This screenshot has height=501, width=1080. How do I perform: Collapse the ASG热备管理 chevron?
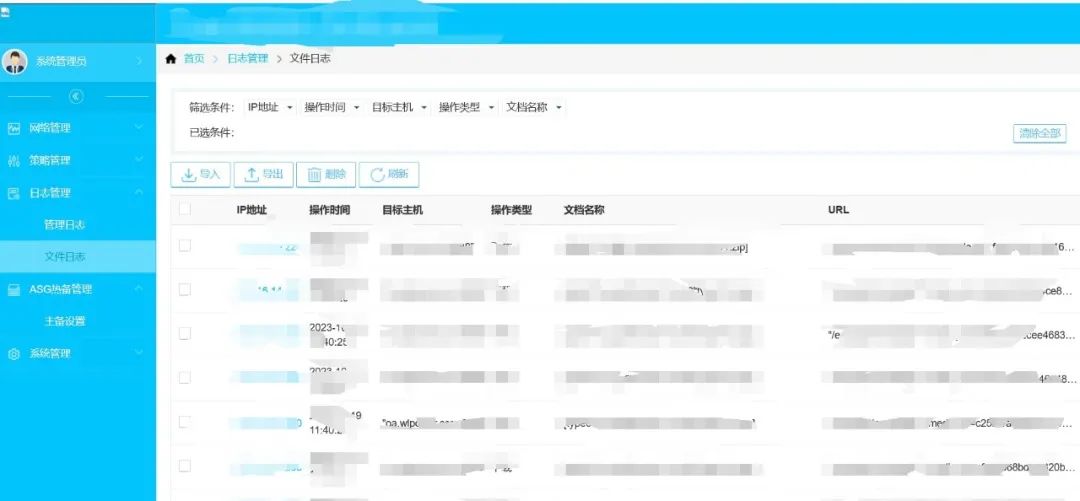139,289
